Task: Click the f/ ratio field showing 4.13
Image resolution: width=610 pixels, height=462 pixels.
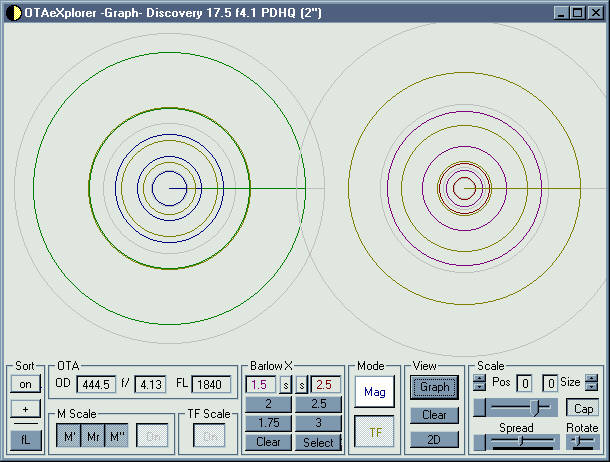Action: click(151, 385)
